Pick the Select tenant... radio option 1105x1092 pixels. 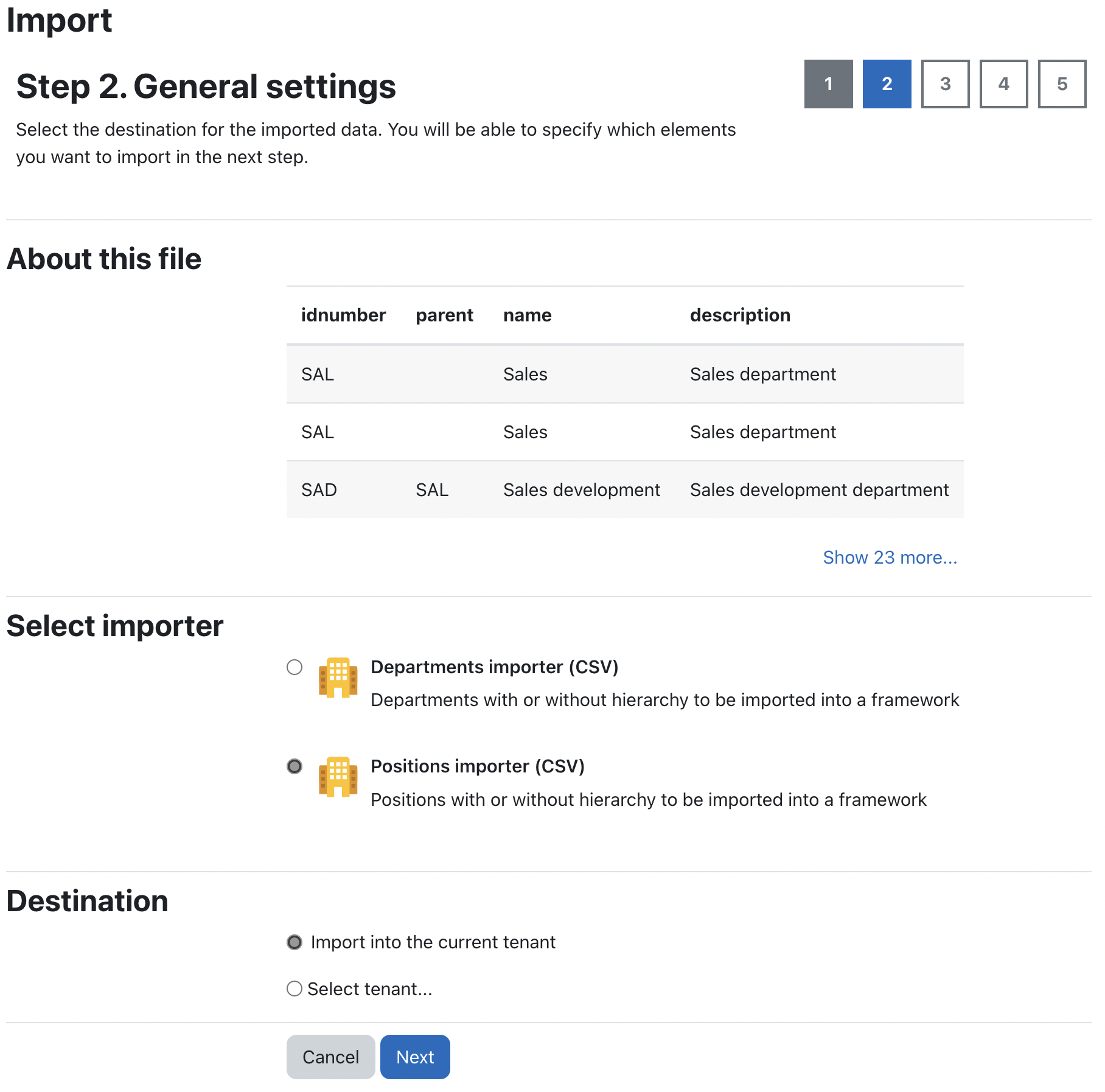(x=295, y=989)
